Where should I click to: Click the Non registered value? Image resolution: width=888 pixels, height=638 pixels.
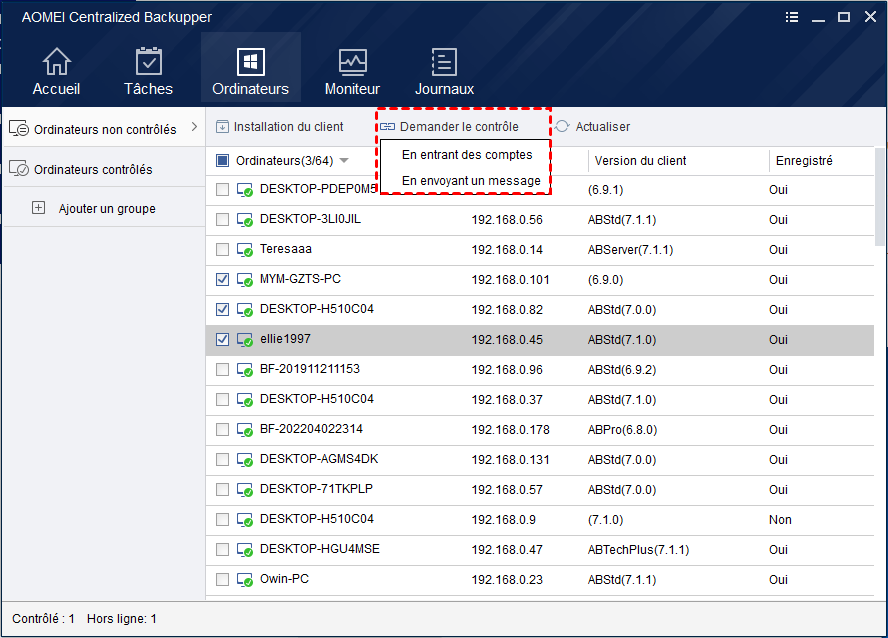(x=780, y=520)
